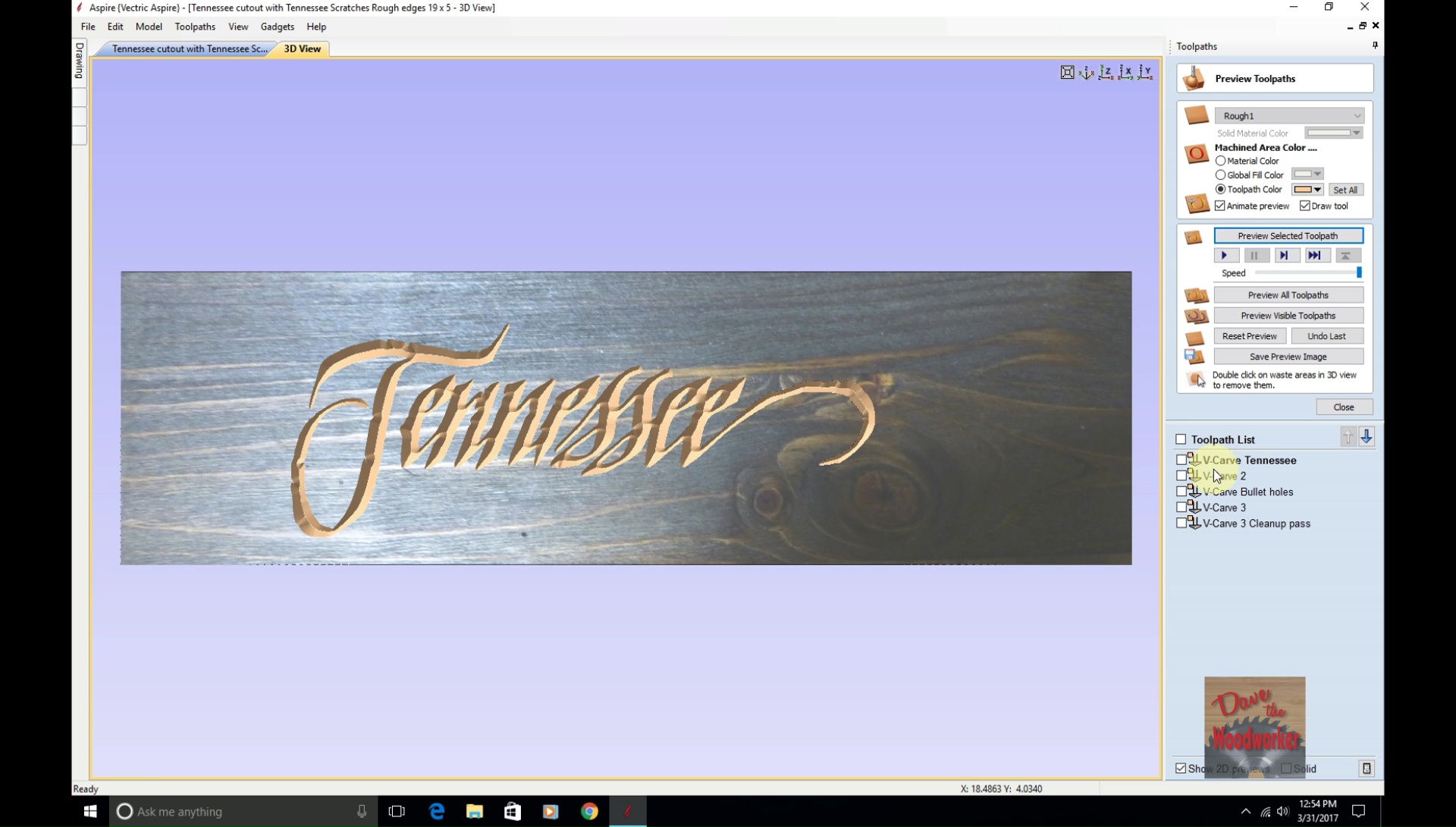Select the isometric view icon
The image size is (1456, 827).
click(x=1087, y=73)
